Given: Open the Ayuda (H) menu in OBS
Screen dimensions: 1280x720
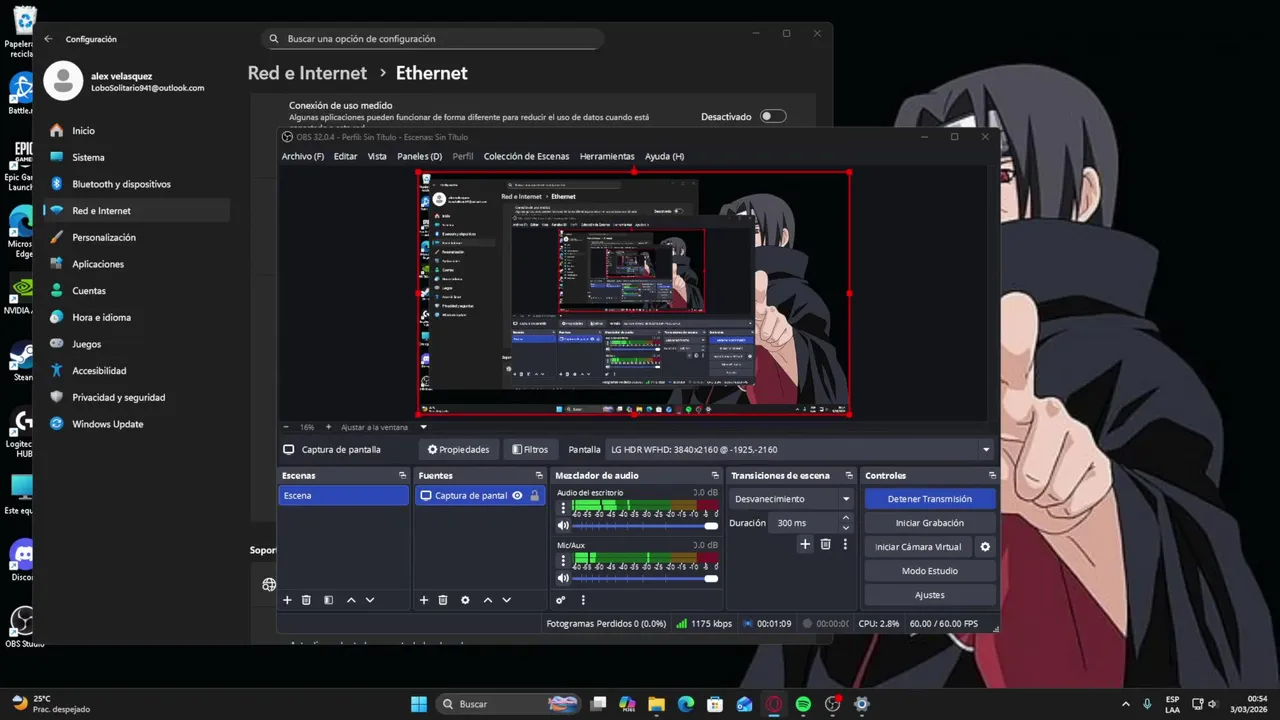Looking at the screenshot, I should tap(664, 156).
